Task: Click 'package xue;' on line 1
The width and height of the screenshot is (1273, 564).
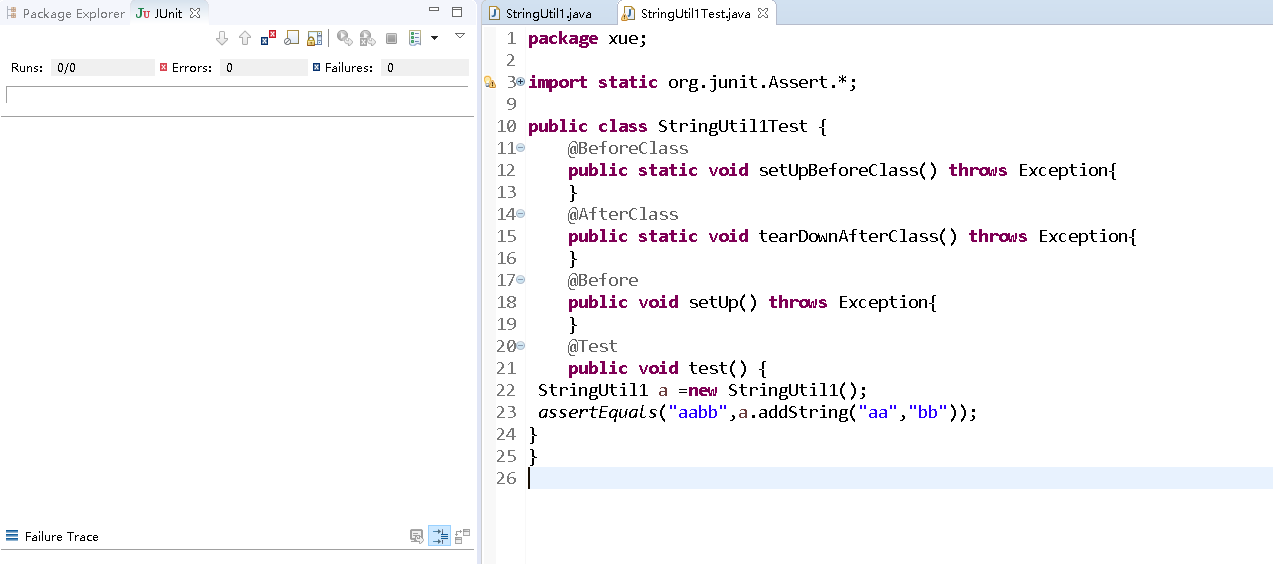Action: [588, 38]
